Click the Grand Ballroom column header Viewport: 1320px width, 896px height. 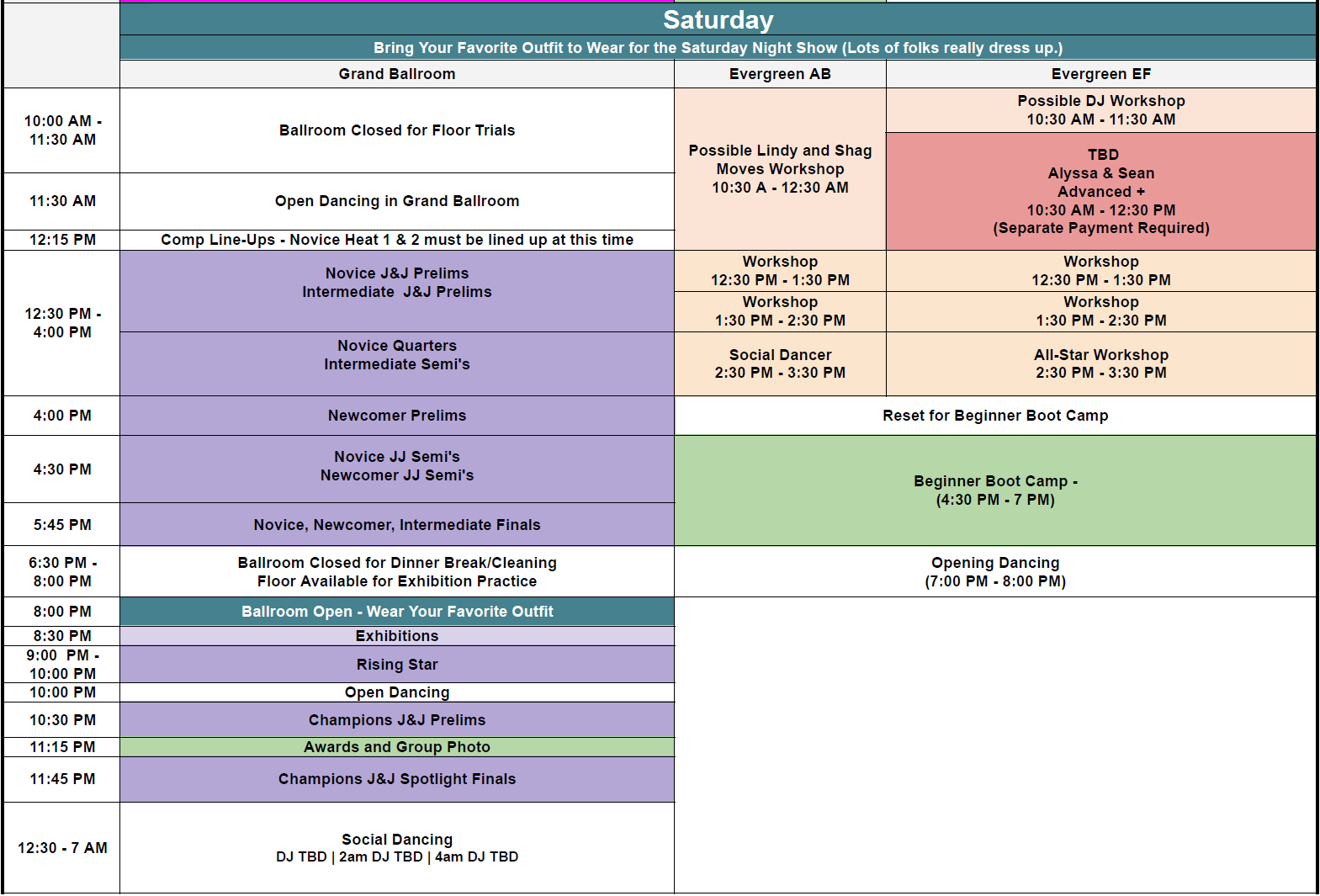coord(397,74)
